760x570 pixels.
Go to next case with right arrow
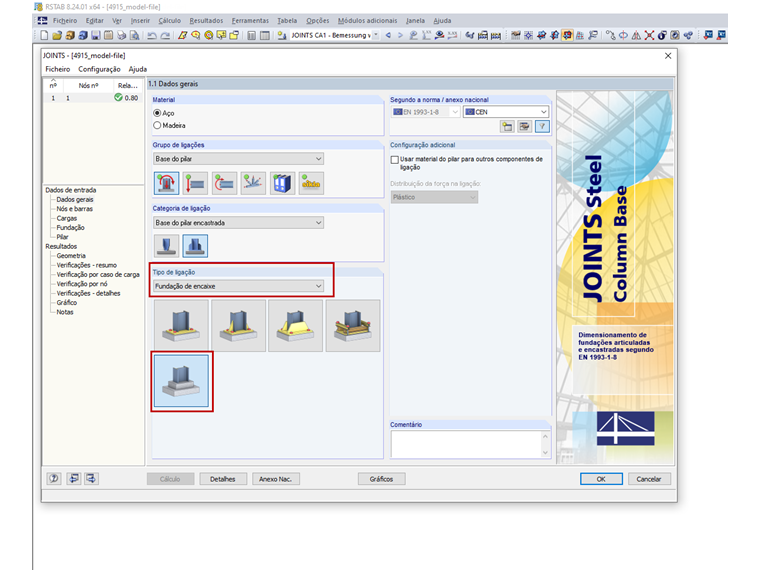point(400,35)
